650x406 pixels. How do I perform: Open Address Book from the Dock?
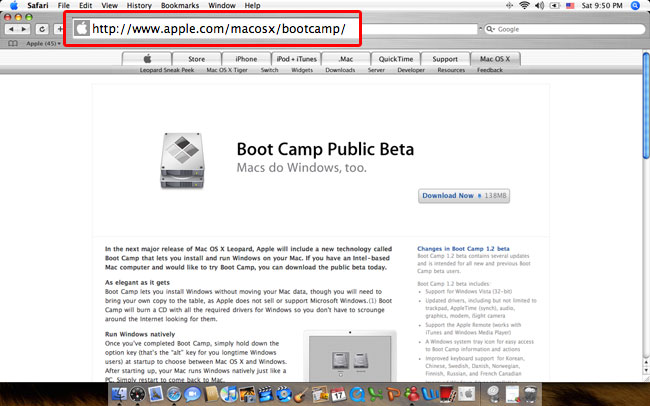coord(211,394)
